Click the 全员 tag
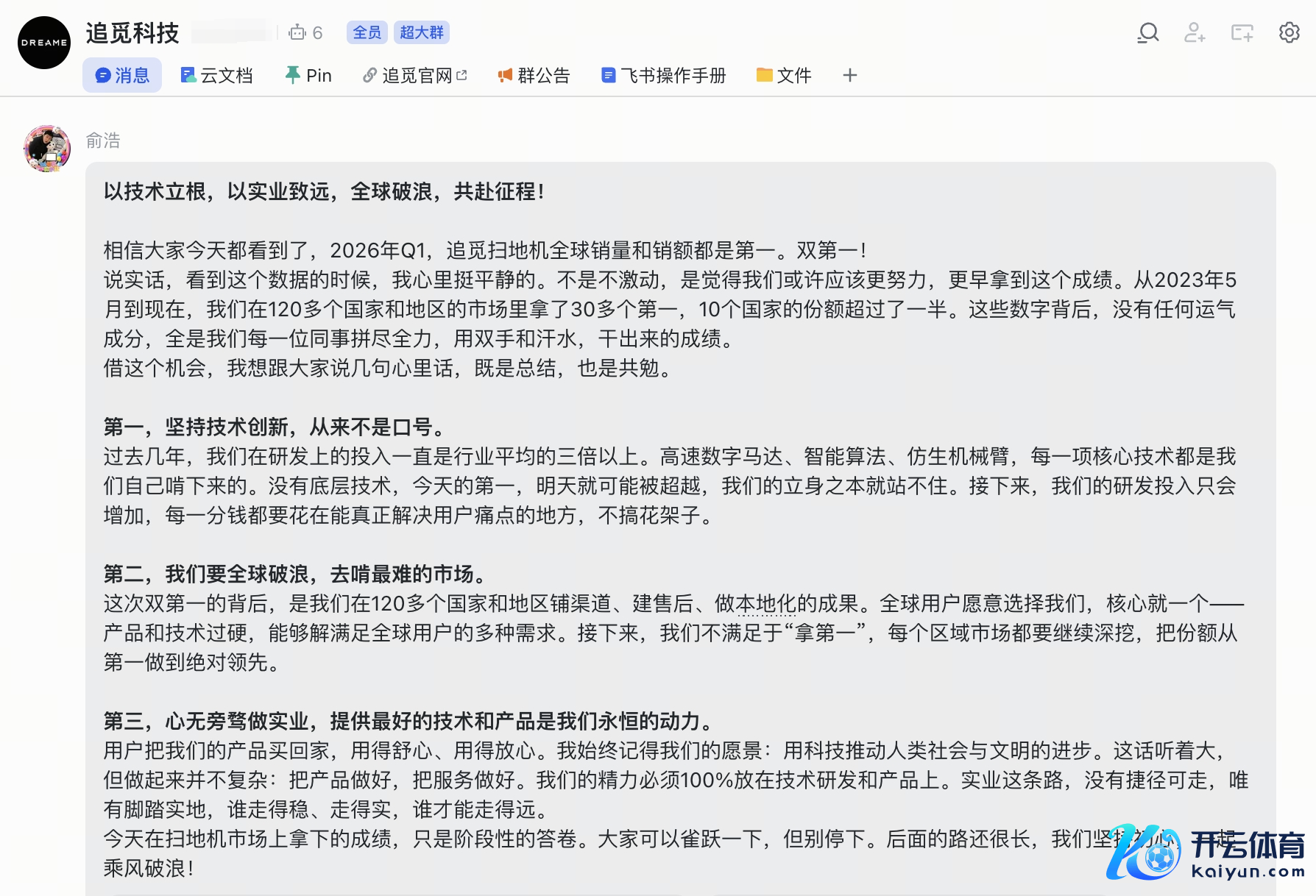 tap(367, 32)
